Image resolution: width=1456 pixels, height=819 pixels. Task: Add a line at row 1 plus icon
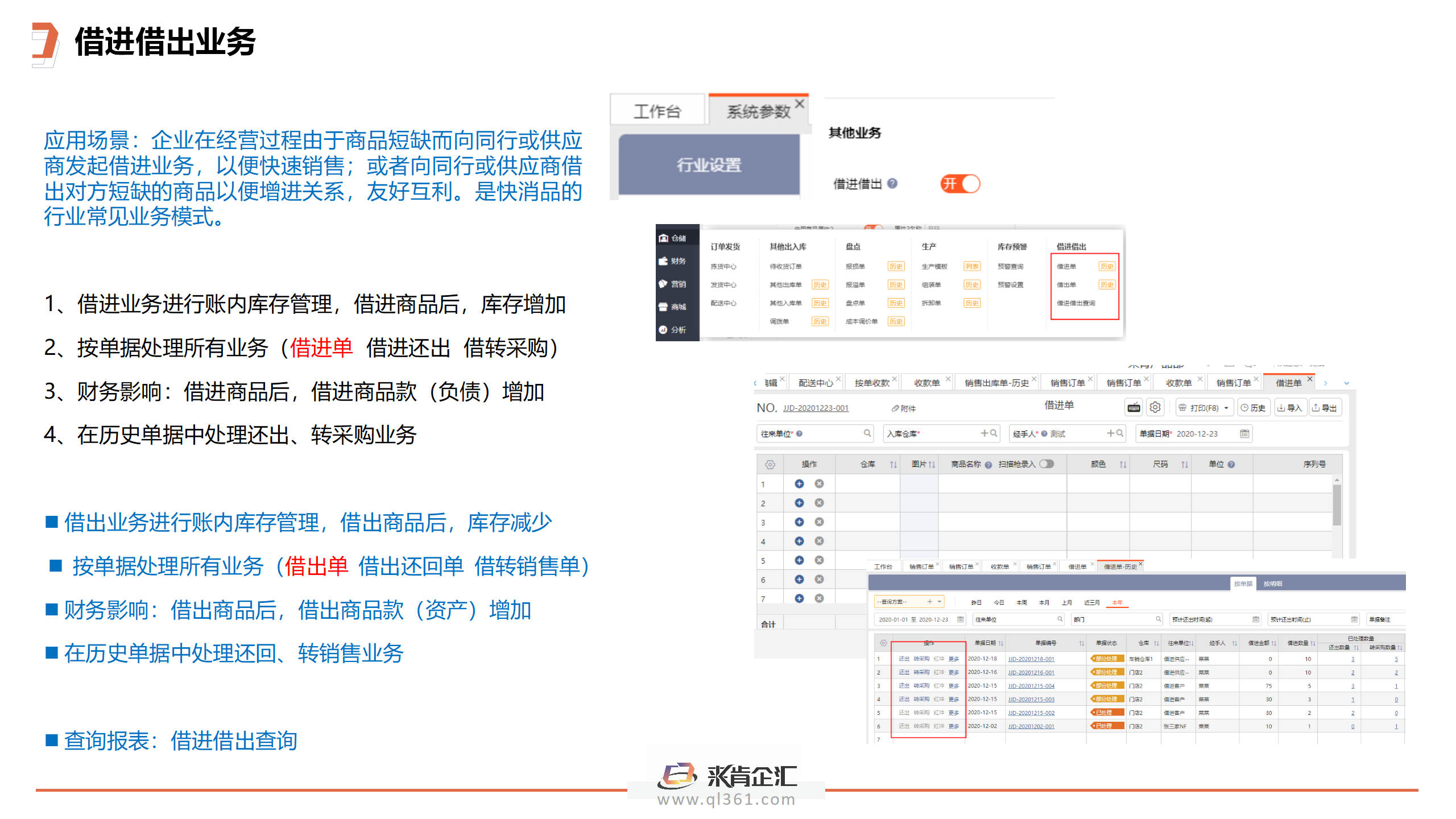click(x=799, y=483)
